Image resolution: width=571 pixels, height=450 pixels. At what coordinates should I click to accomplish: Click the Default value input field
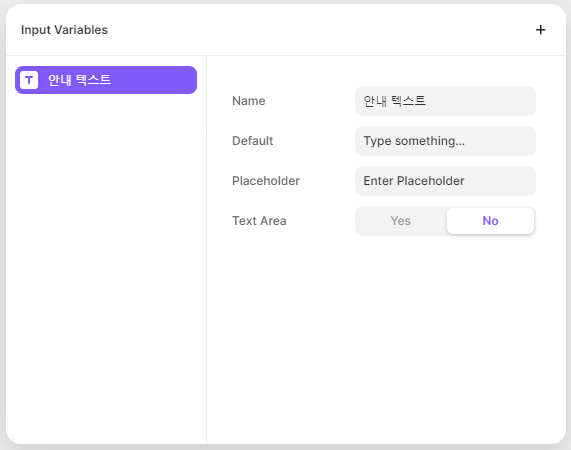[x=445, y=141]
